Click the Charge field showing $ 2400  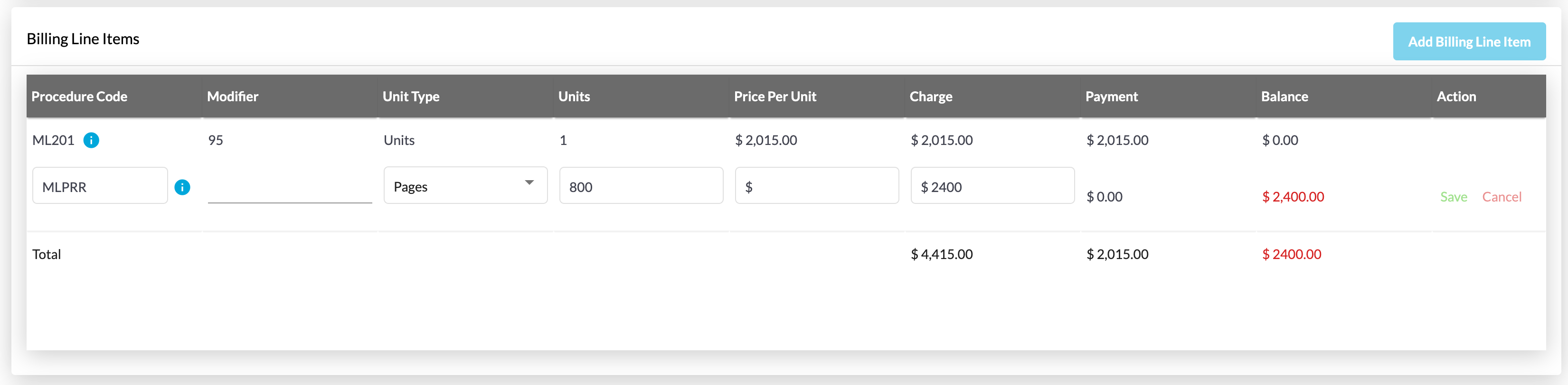(x=992, y=186)
